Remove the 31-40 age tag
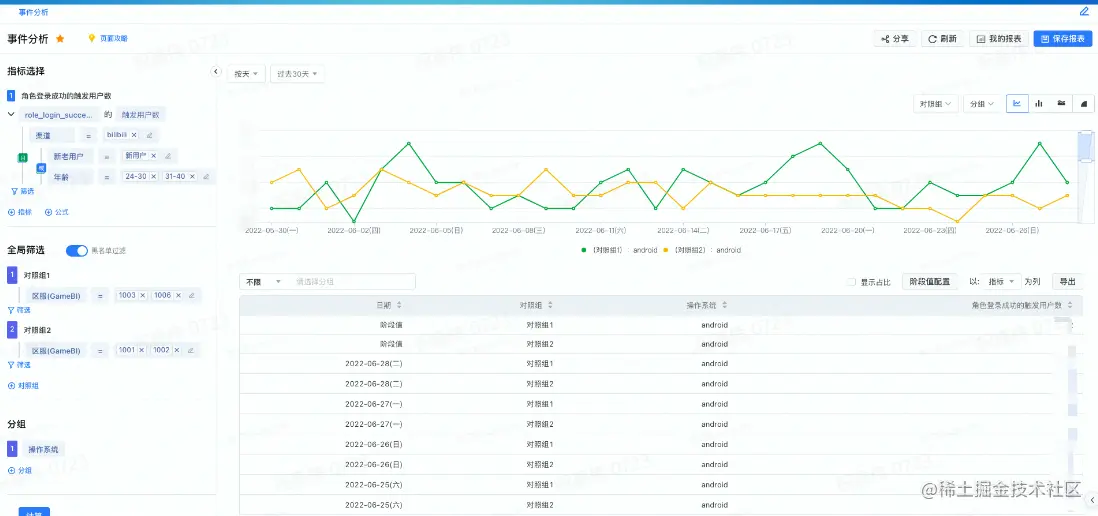 coord(192,176)
